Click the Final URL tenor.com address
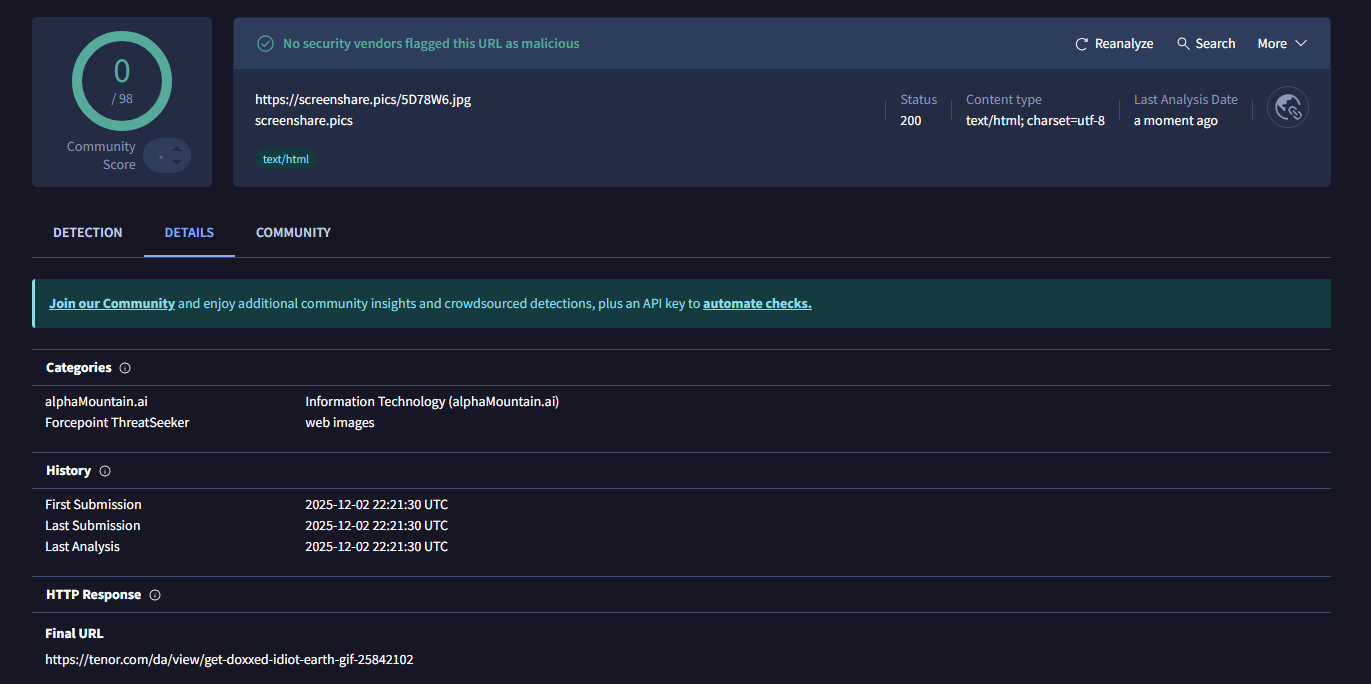The height and width of the screenshot is (684, 1371). click(x=229, y=660)
